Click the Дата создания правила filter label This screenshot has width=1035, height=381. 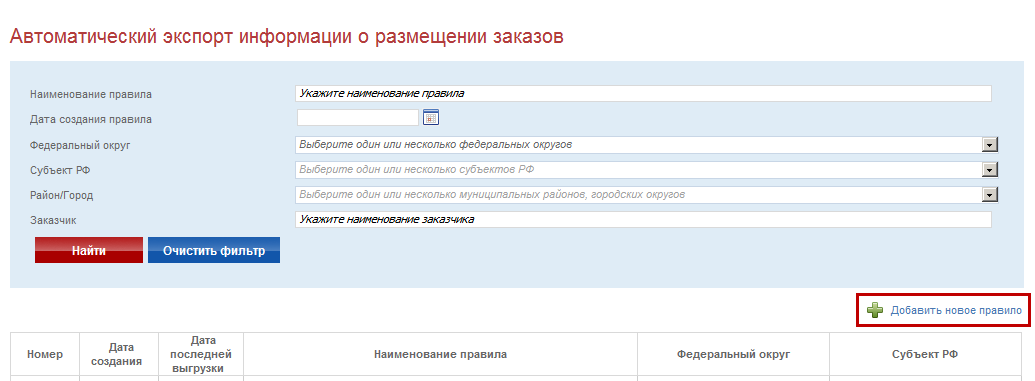click(x=91, y=120)
